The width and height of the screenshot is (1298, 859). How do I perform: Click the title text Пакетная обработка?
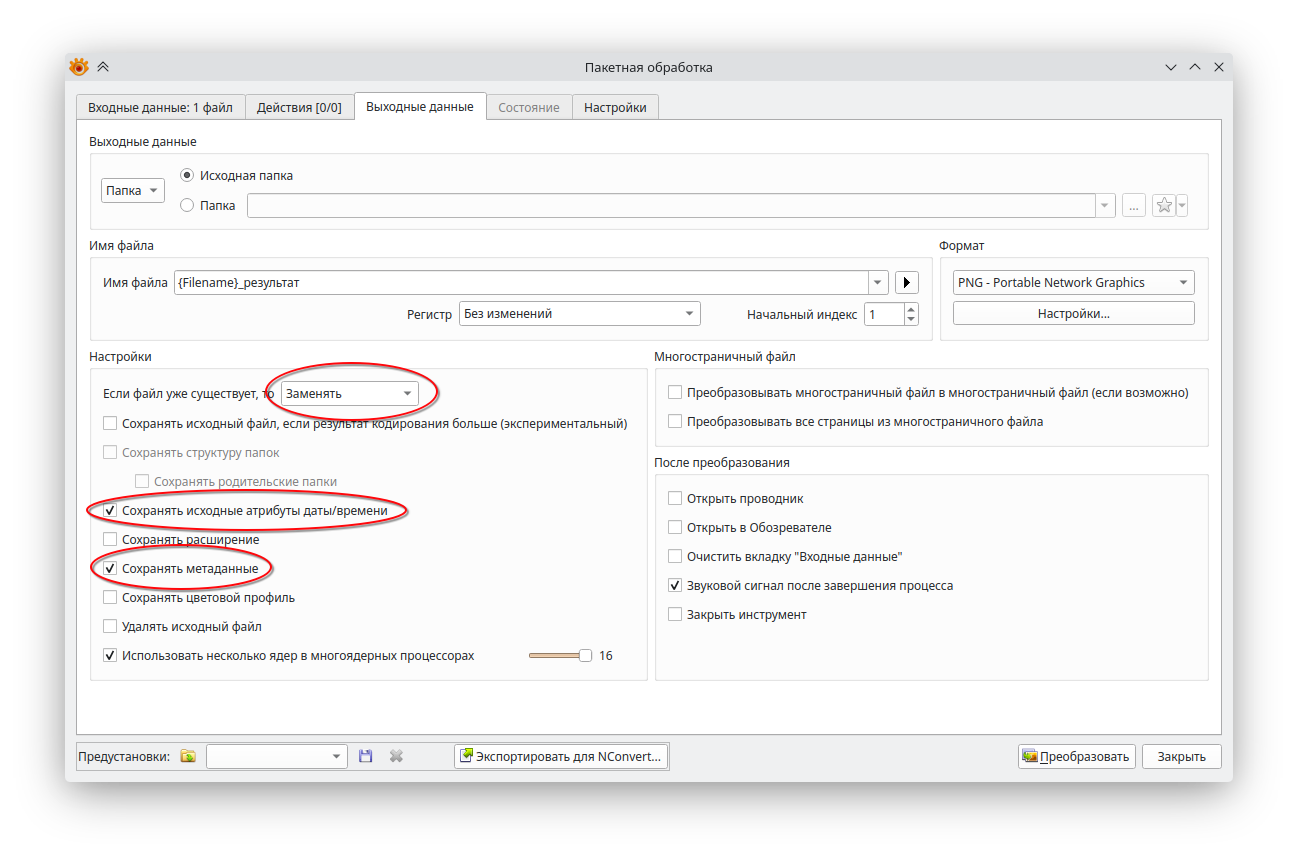pyautogui.click(x=649, y=68)
